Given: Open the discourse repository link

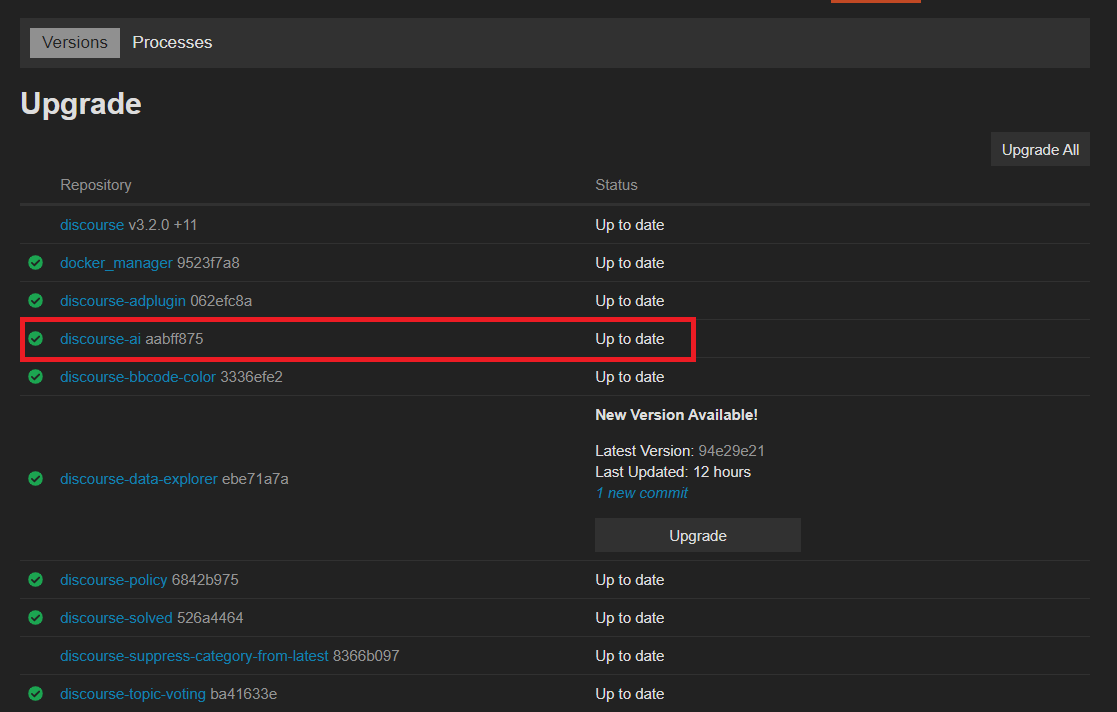Looking at the screenshot, I should tap(92, 225).
